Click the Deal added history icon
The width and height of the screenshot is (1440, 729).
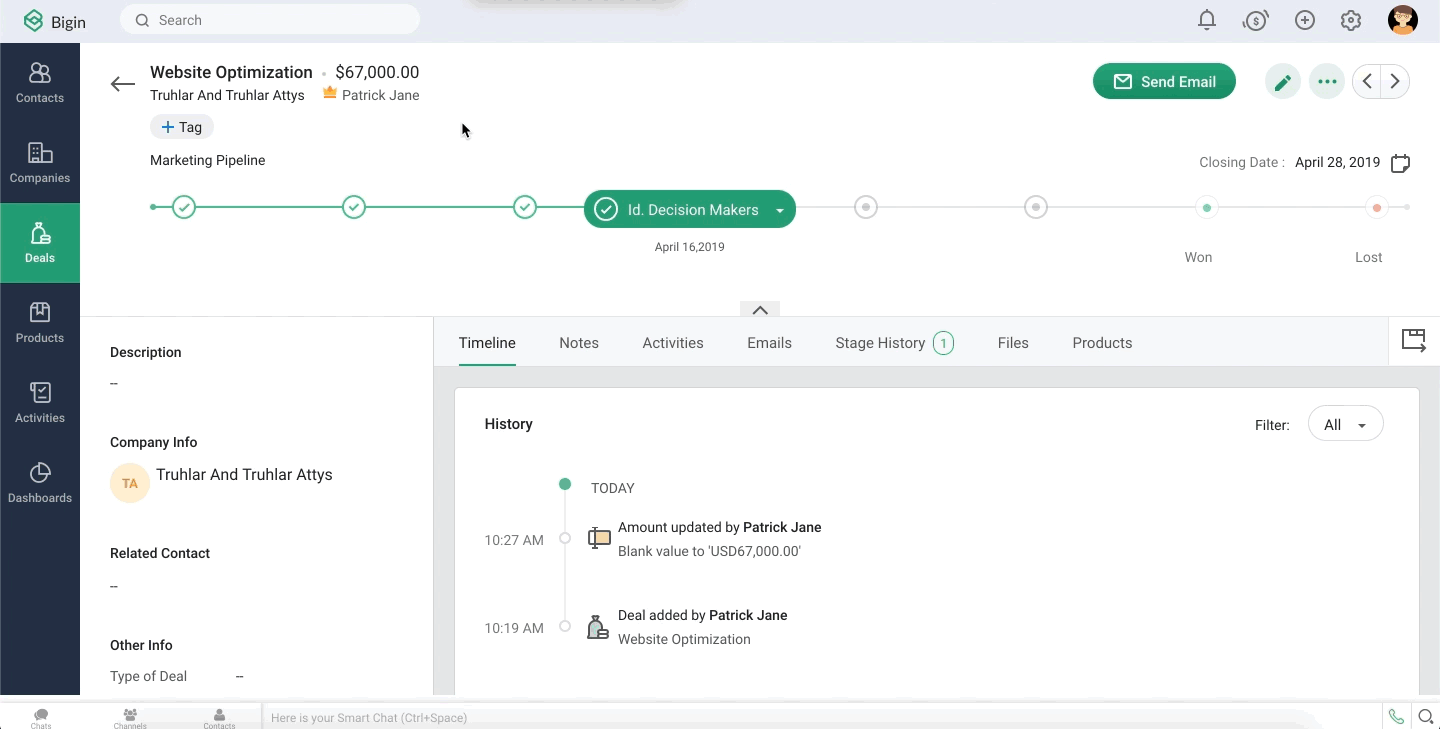point(597,627)
